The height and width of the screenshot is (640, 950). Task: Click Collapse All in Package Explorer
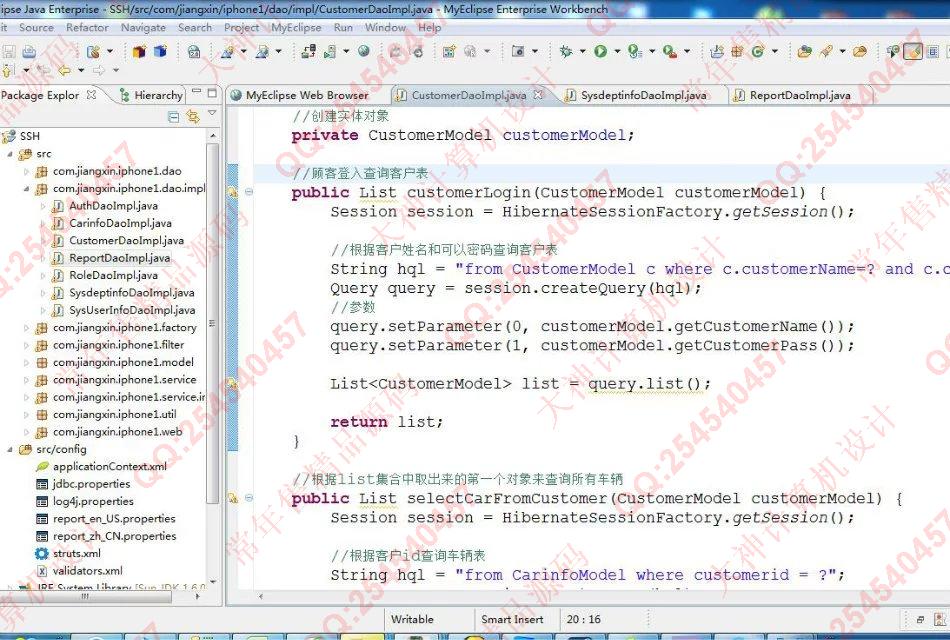[x=173, y=116]
